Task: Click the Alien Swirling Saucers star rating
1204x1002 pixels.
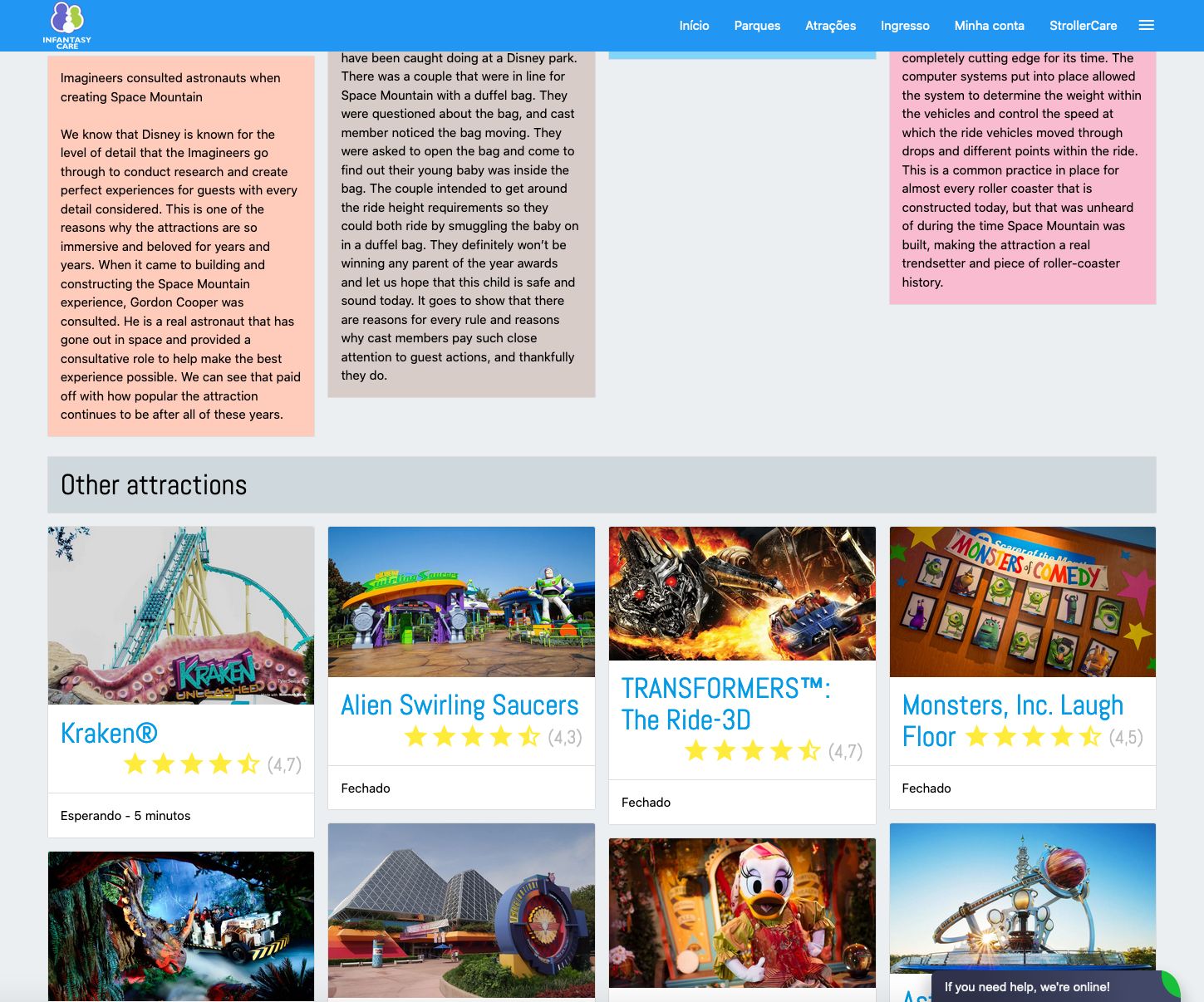Action: [x=472, y=737]
